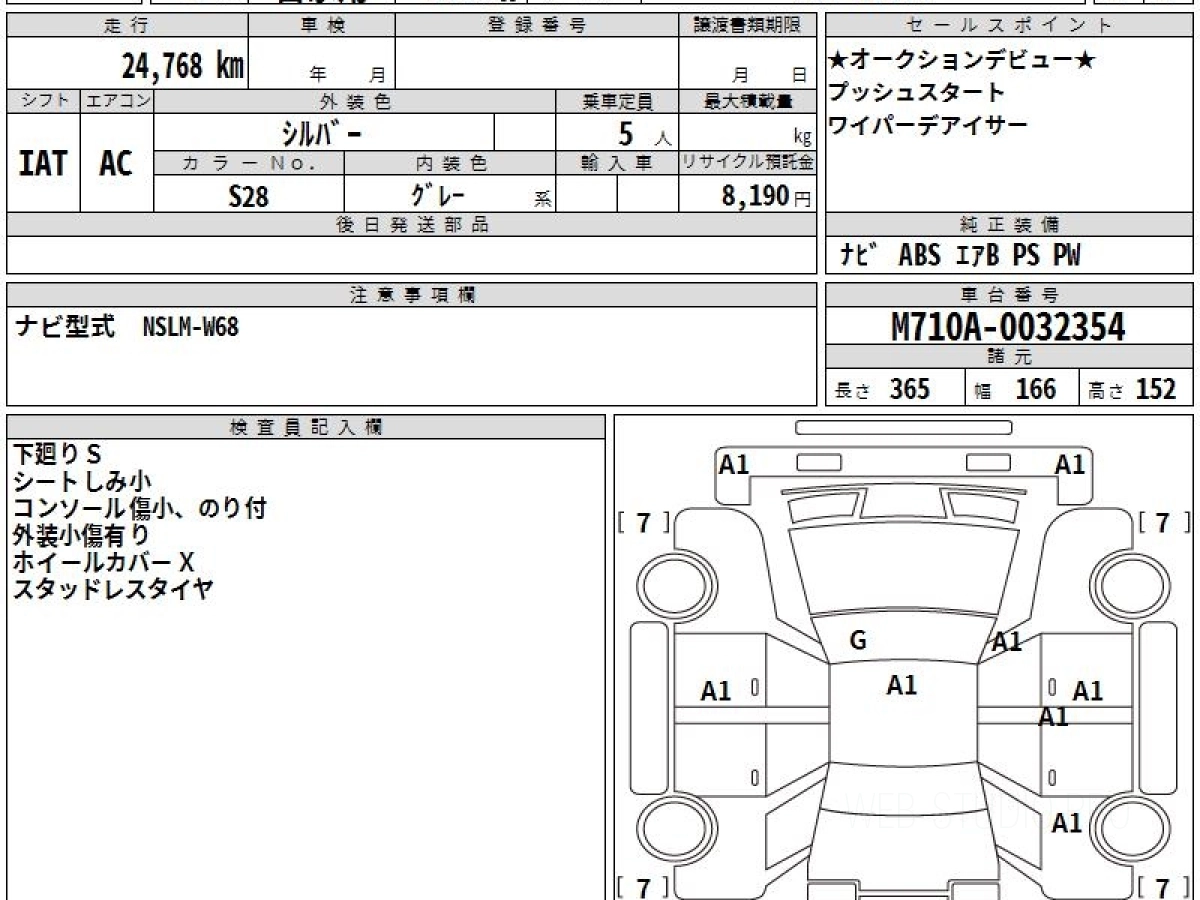Select the ABS equipment entry
1200x900 pixels.
(x=919, y=256)
